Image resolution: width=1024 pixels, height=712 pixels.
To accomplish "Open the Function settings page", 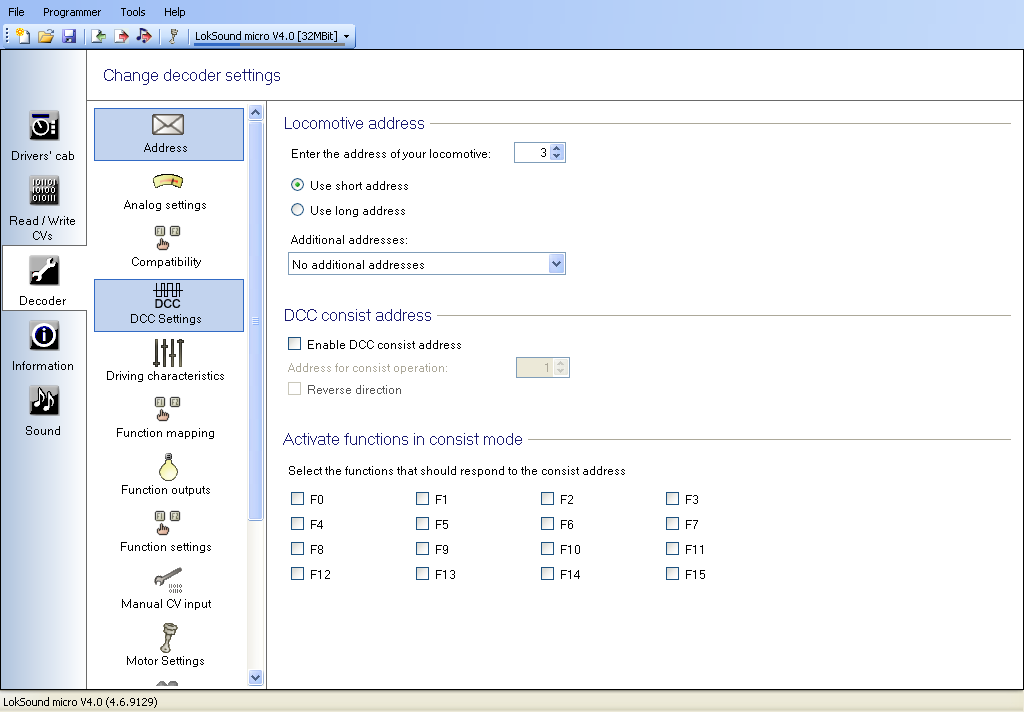I will point(166,532).
